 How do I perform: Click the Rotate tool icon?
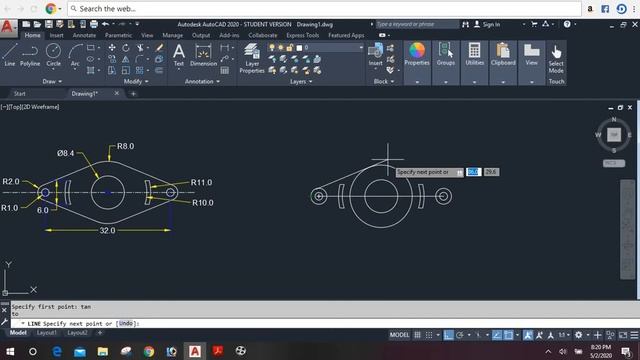point(126,48)
